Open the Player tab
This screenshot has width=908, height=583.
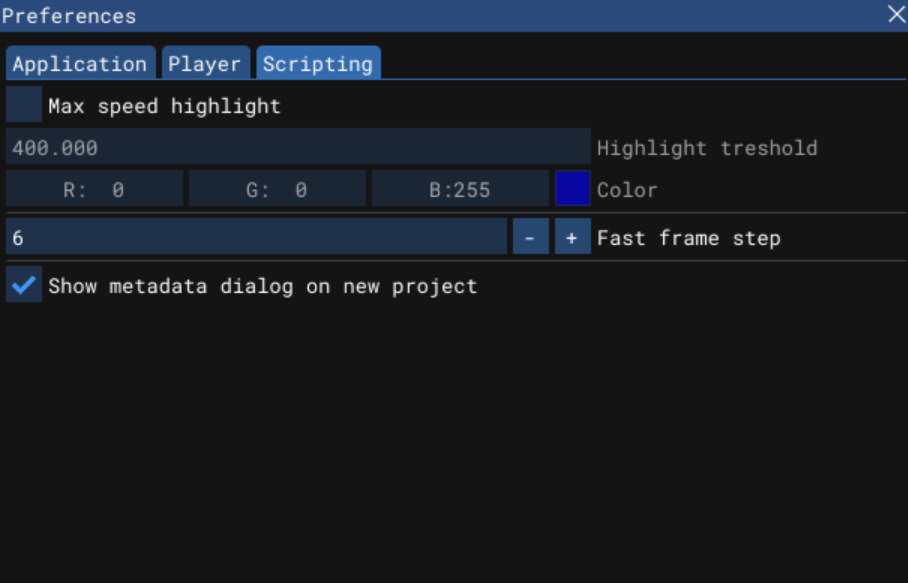(x=206, y=63)
